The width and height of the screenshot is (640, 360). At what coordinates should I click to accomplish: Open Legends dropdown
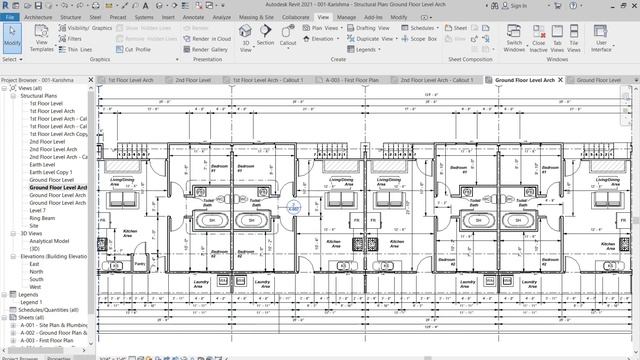click(x=364, y=49)
